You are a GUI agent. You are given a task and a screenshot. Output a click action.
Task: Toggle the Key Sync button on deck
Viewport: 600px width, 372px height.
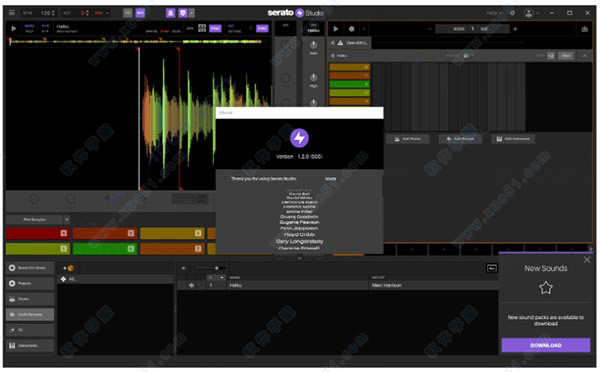tap(262, 28)
